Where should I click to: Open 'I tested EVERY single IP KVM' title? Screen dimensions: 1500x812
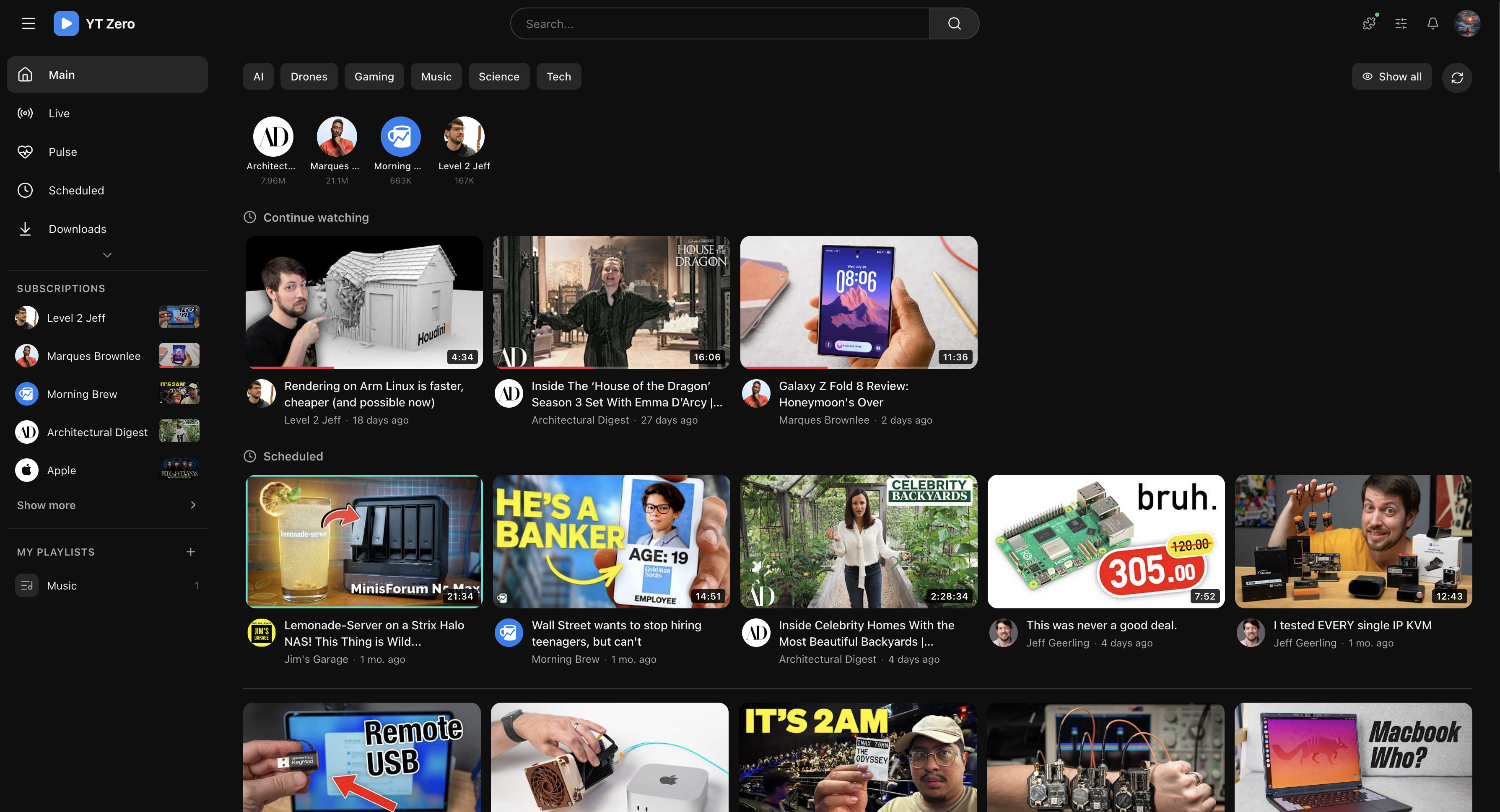pos(1353,625)
